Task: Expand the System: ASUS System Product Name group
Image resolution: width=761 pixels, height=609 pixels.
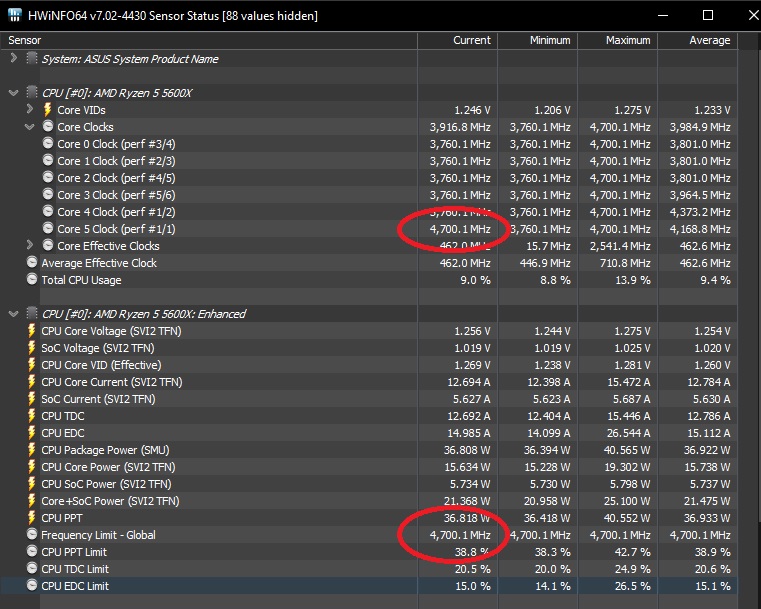Action: pyautogui.click(x=14, y=59)
